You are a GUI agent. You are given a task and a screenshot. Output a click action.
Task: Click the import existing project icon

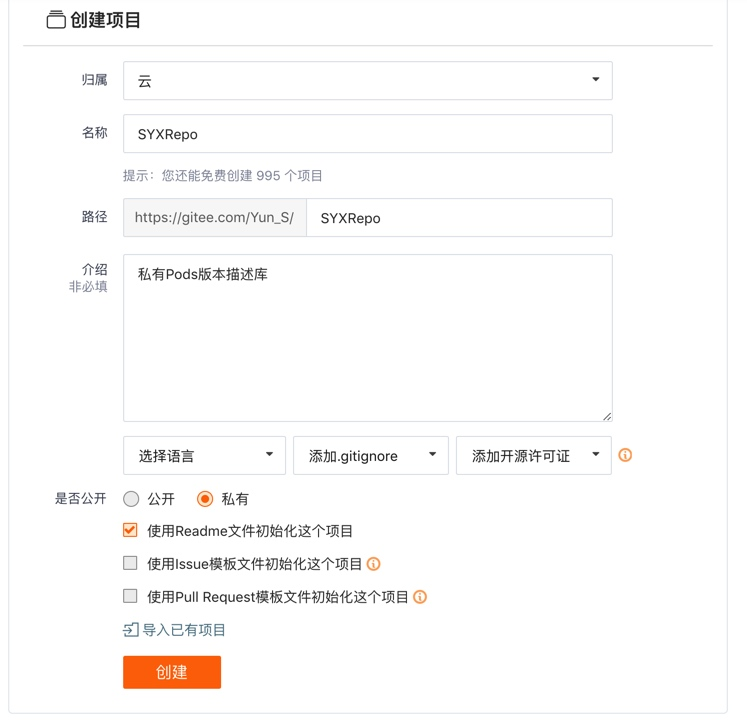pos(130,630)
